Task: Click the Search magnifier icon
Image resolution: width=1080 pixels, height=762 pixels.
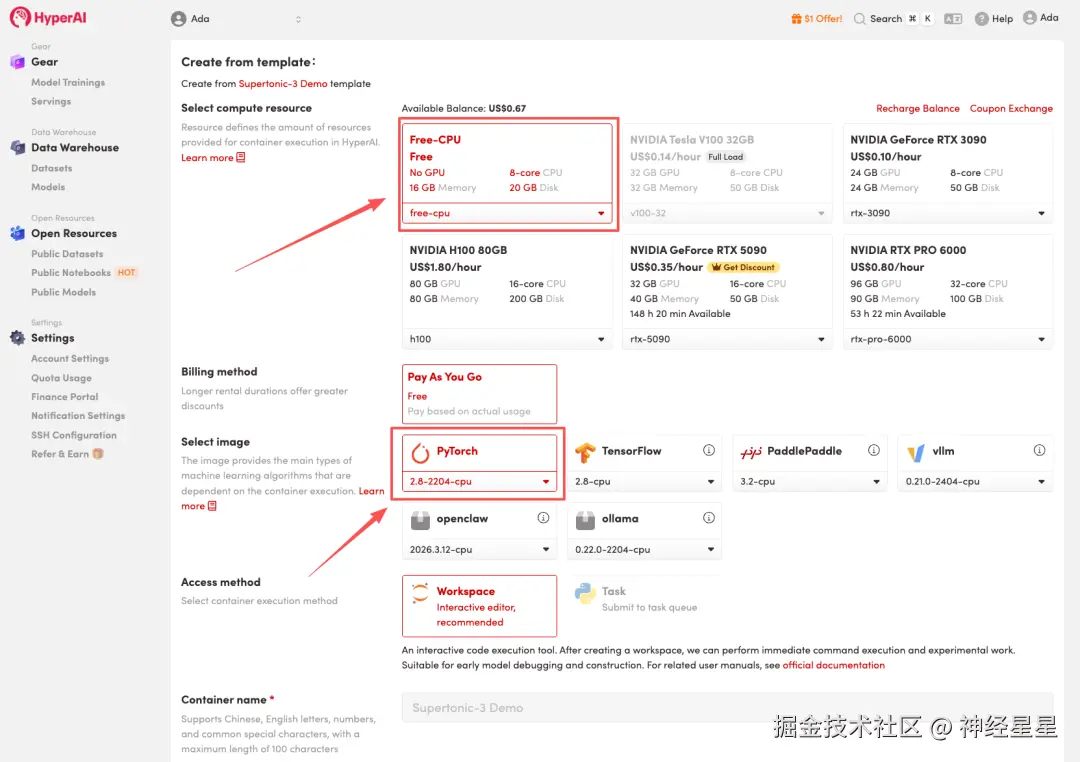Action: tap(859, 19)
